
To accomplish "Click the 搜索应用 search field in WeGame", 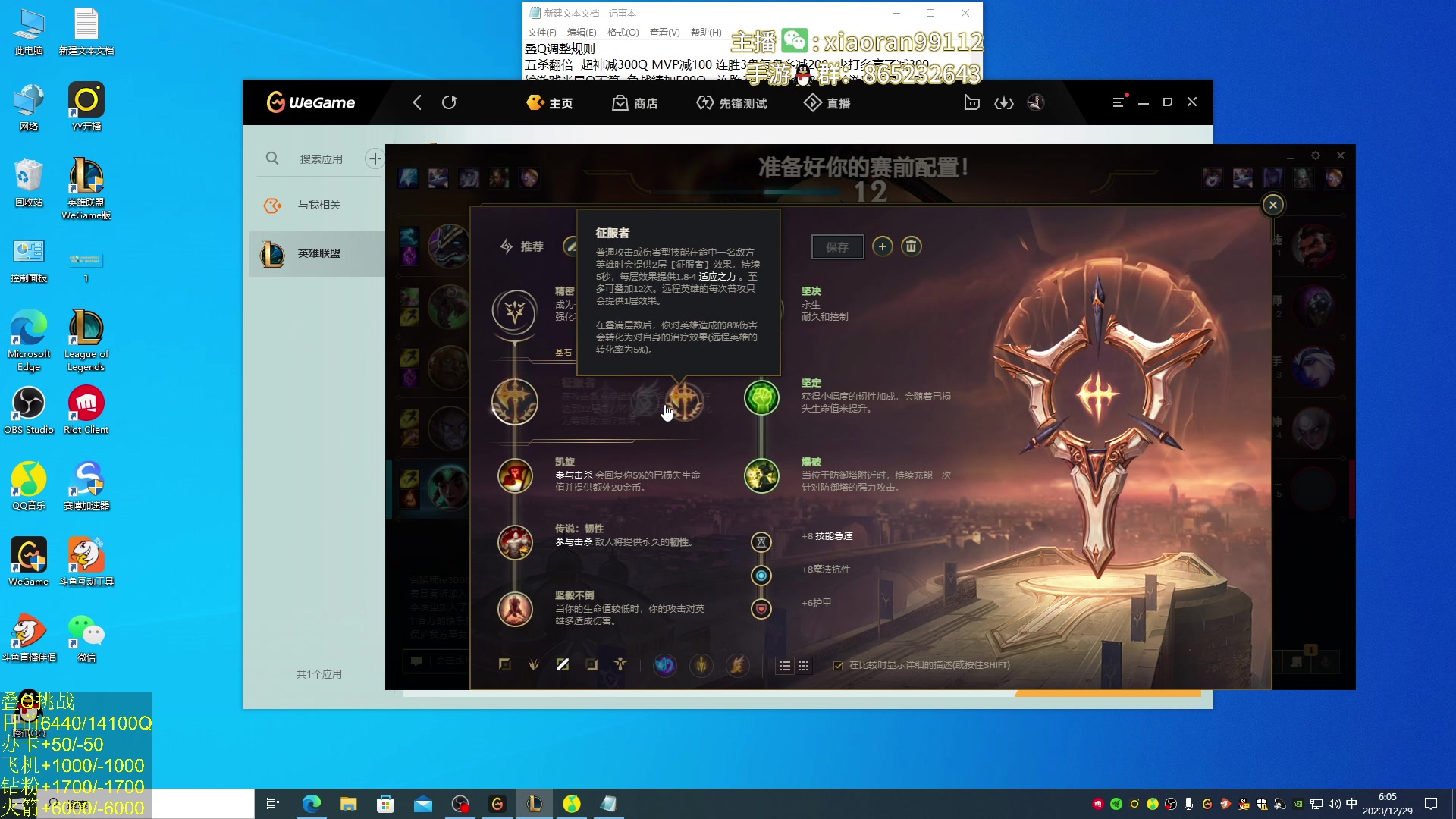I will pyautogui.click(x=321, y=159).
